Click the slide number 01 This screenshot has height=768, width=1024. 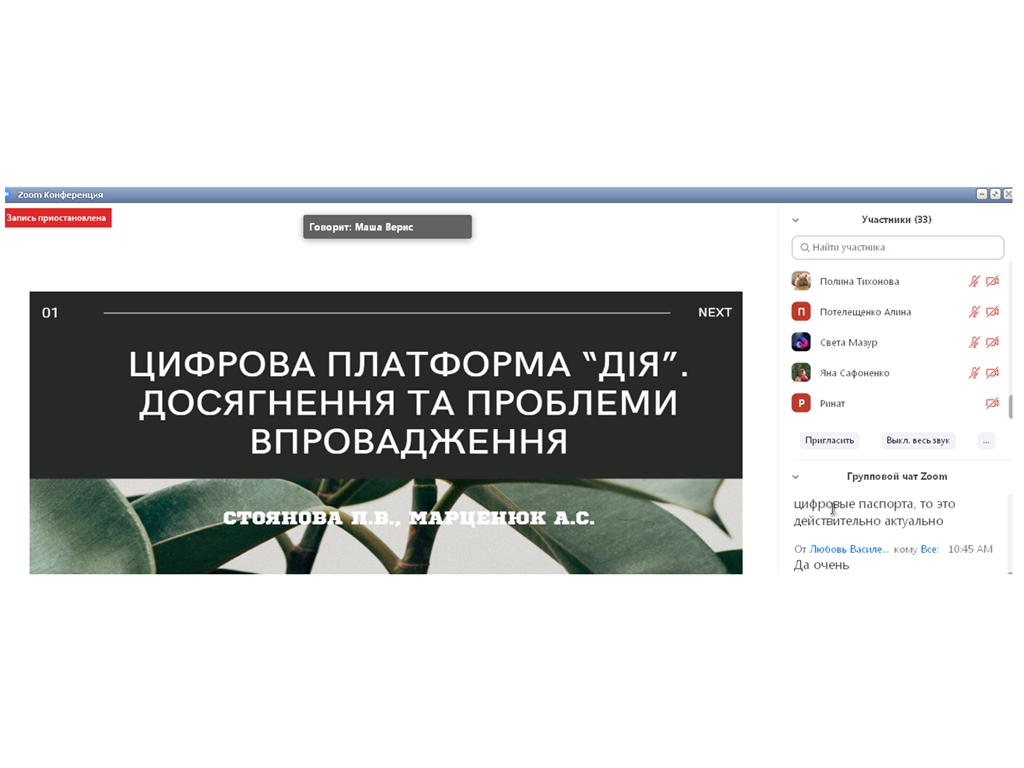coord(50,313)
